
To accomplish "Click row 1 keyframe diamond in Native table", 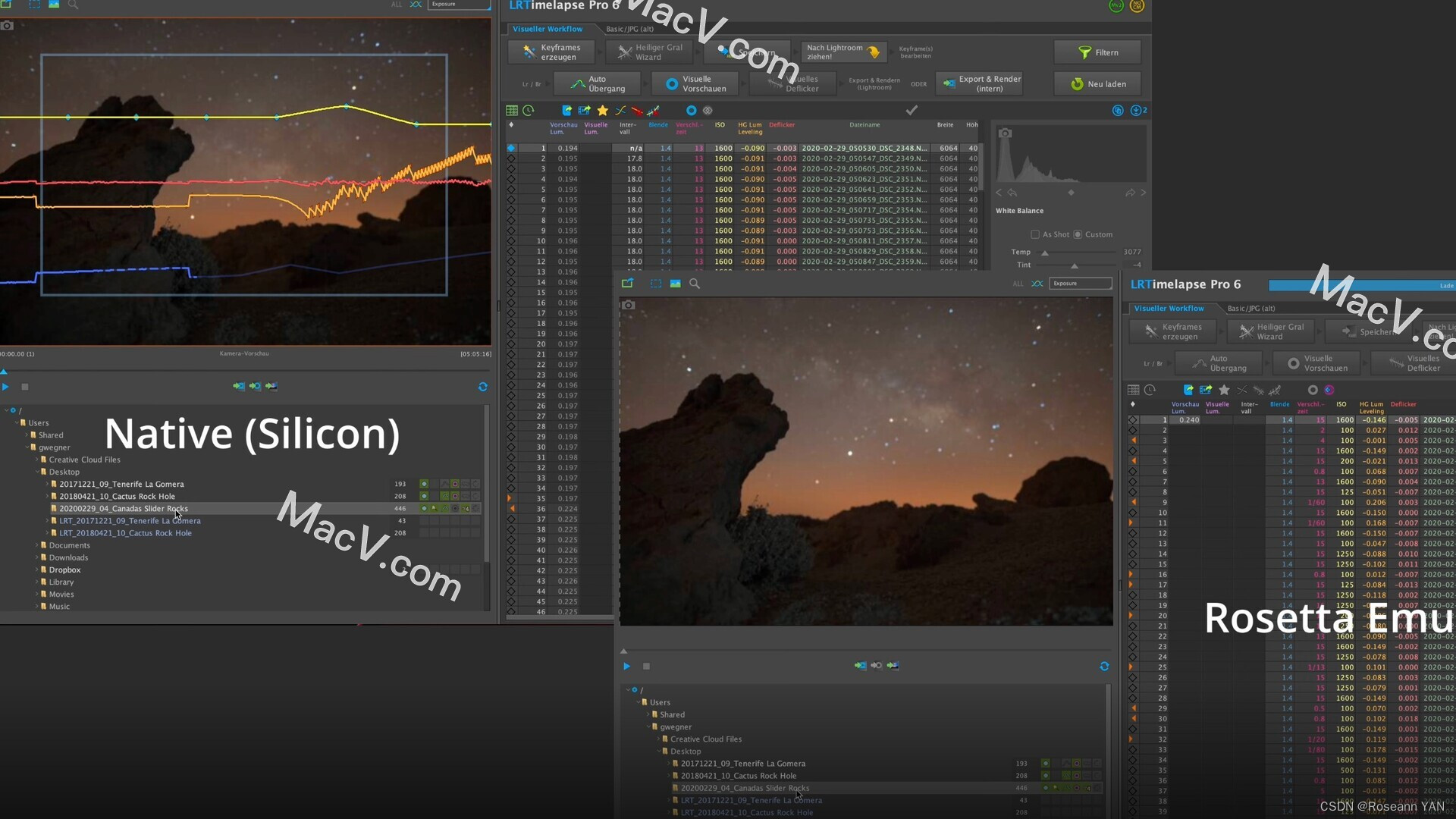I will click(x=511, y=149).
